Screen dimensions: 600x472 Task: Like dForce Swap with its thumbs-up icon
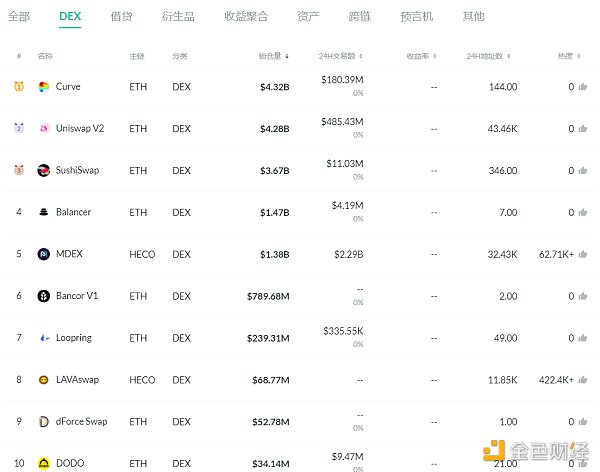pos(583,421)
